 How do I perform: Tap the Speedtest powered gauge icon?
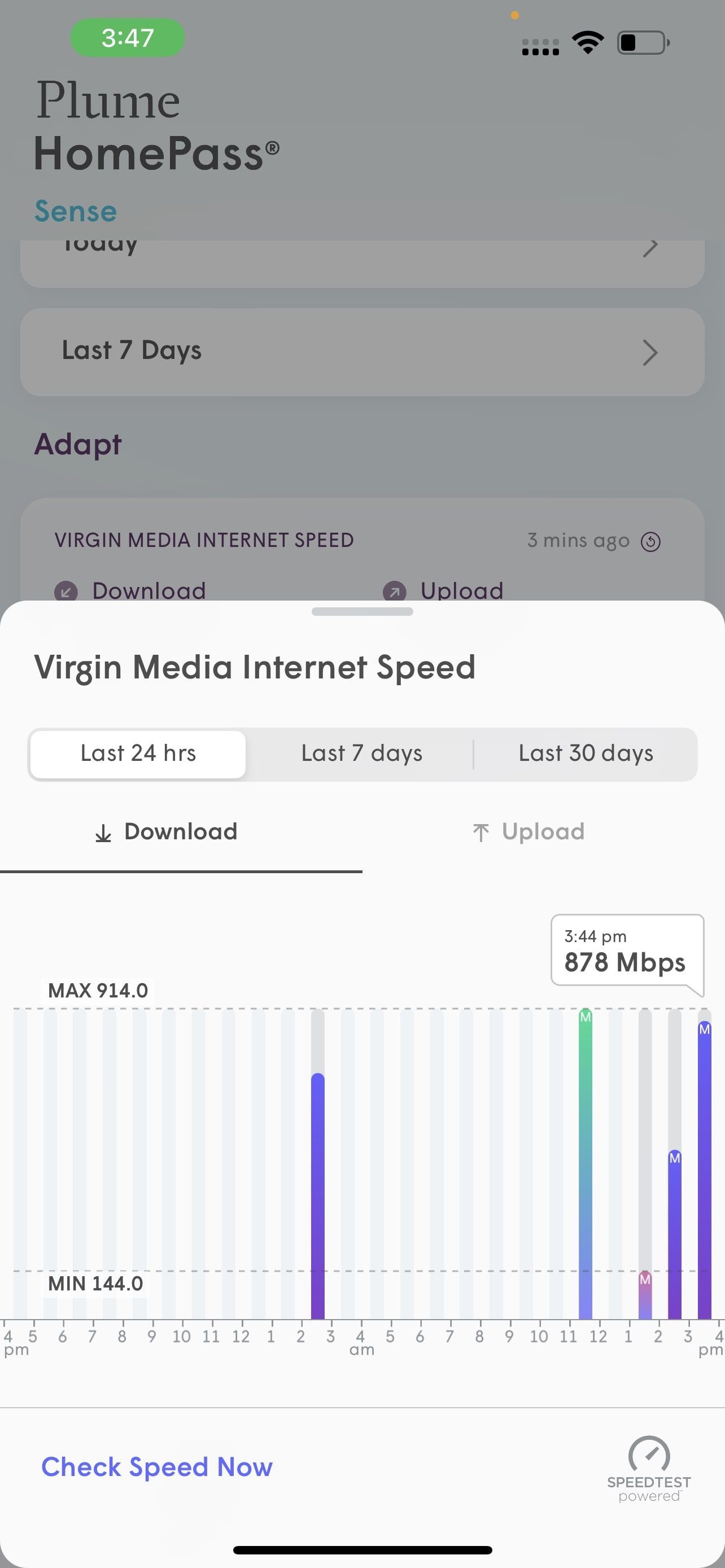click(649, 1453)
